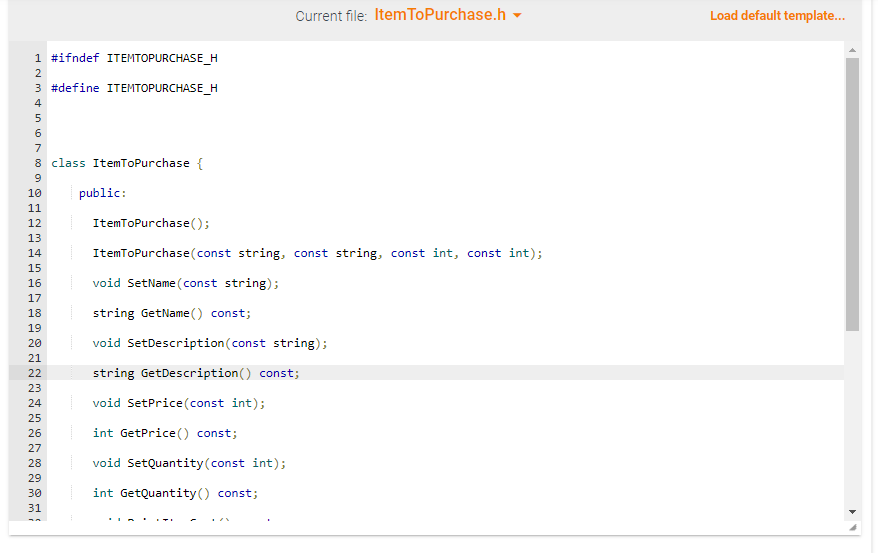Click the 'void SetQuantity(const int);' line

pos(189,463)
